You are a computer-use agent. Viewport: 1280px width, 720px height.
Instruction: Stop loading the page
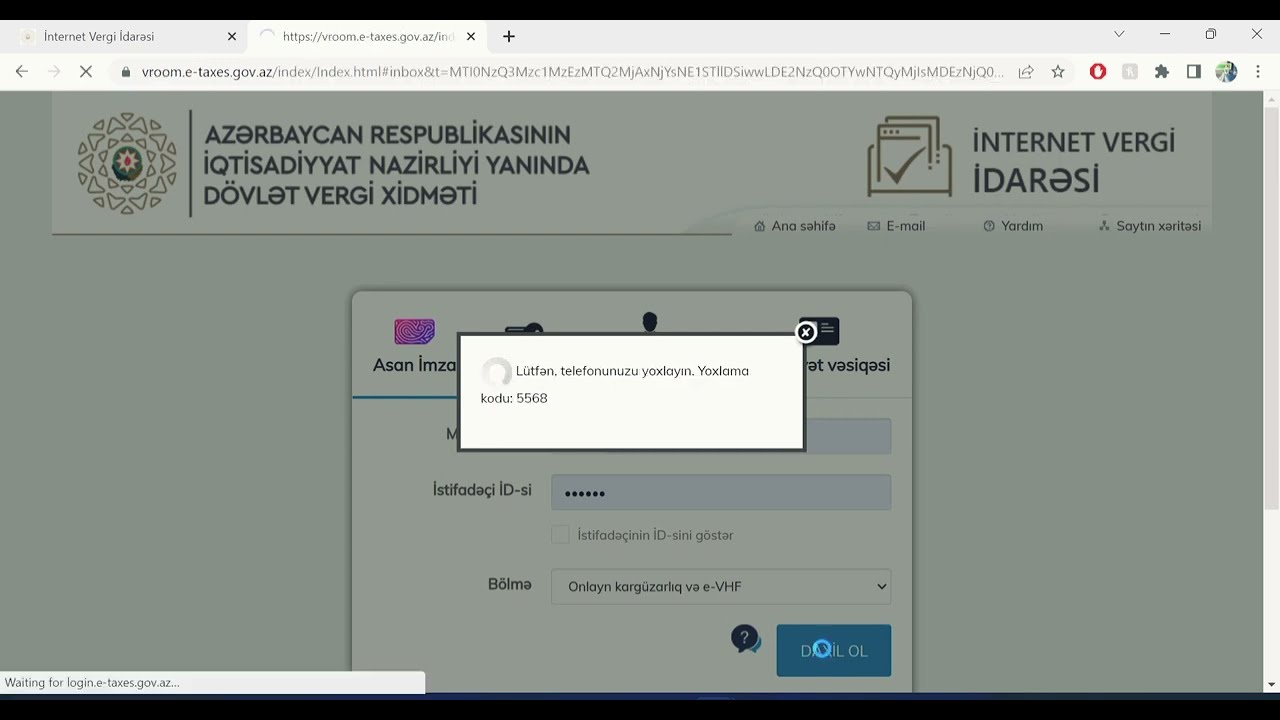(x=86, y=72)
